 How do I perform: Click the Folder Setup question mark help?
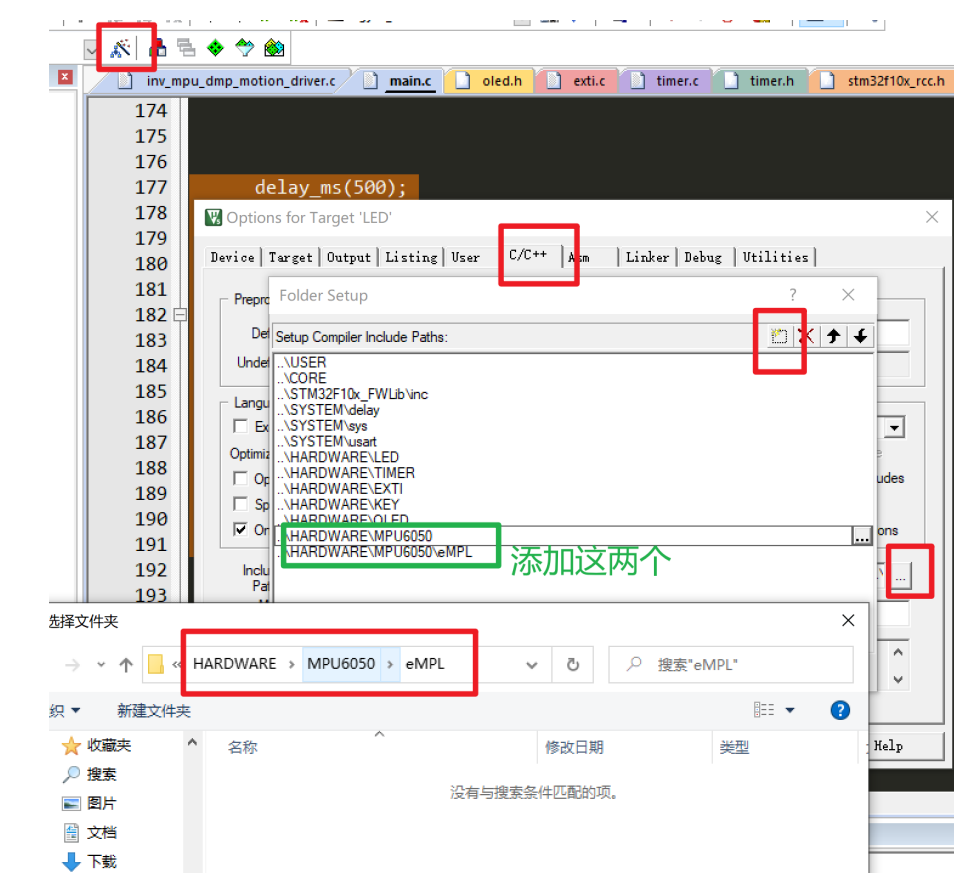pos(793,295)
